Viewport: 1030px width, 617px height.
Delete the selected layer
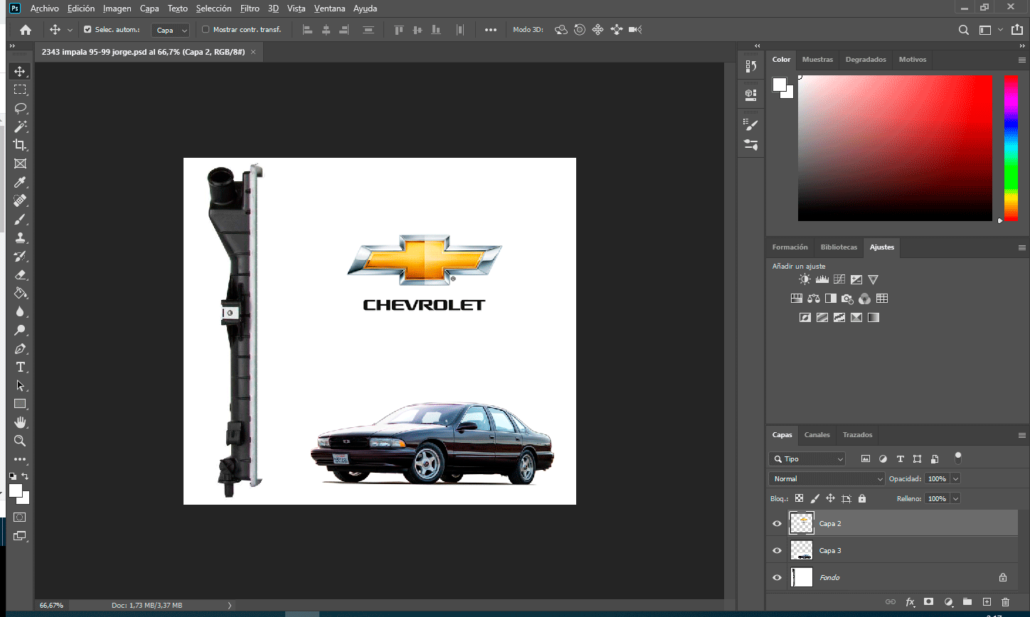tap(1005, 602)
